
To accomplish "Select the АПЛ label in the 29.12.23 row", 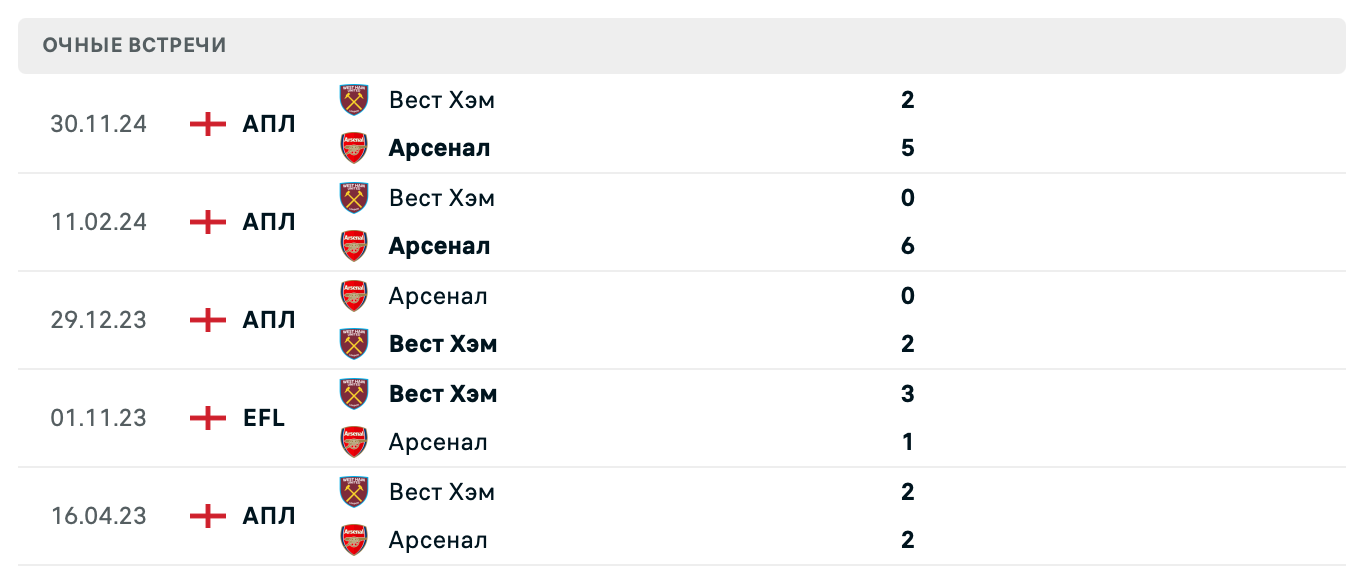I will click(266, 320).
